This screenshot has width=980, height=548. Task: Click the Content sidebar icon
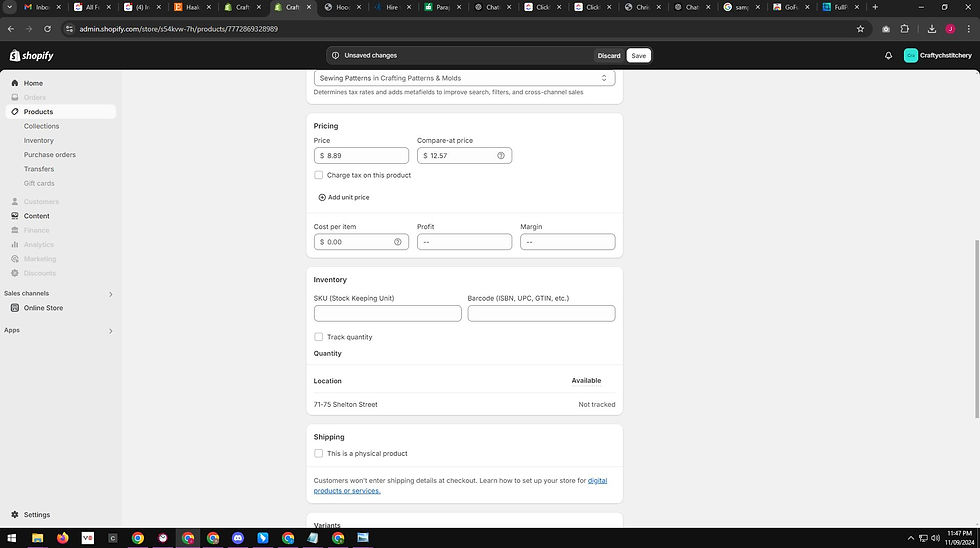tap(15, 216)
